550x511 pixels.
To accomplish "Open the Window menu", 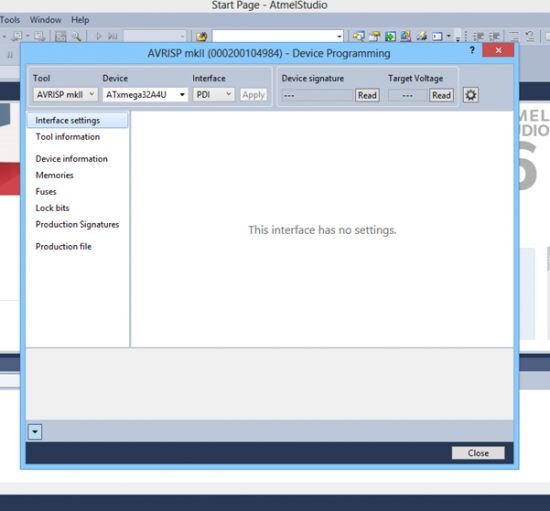I will [46, 20].
